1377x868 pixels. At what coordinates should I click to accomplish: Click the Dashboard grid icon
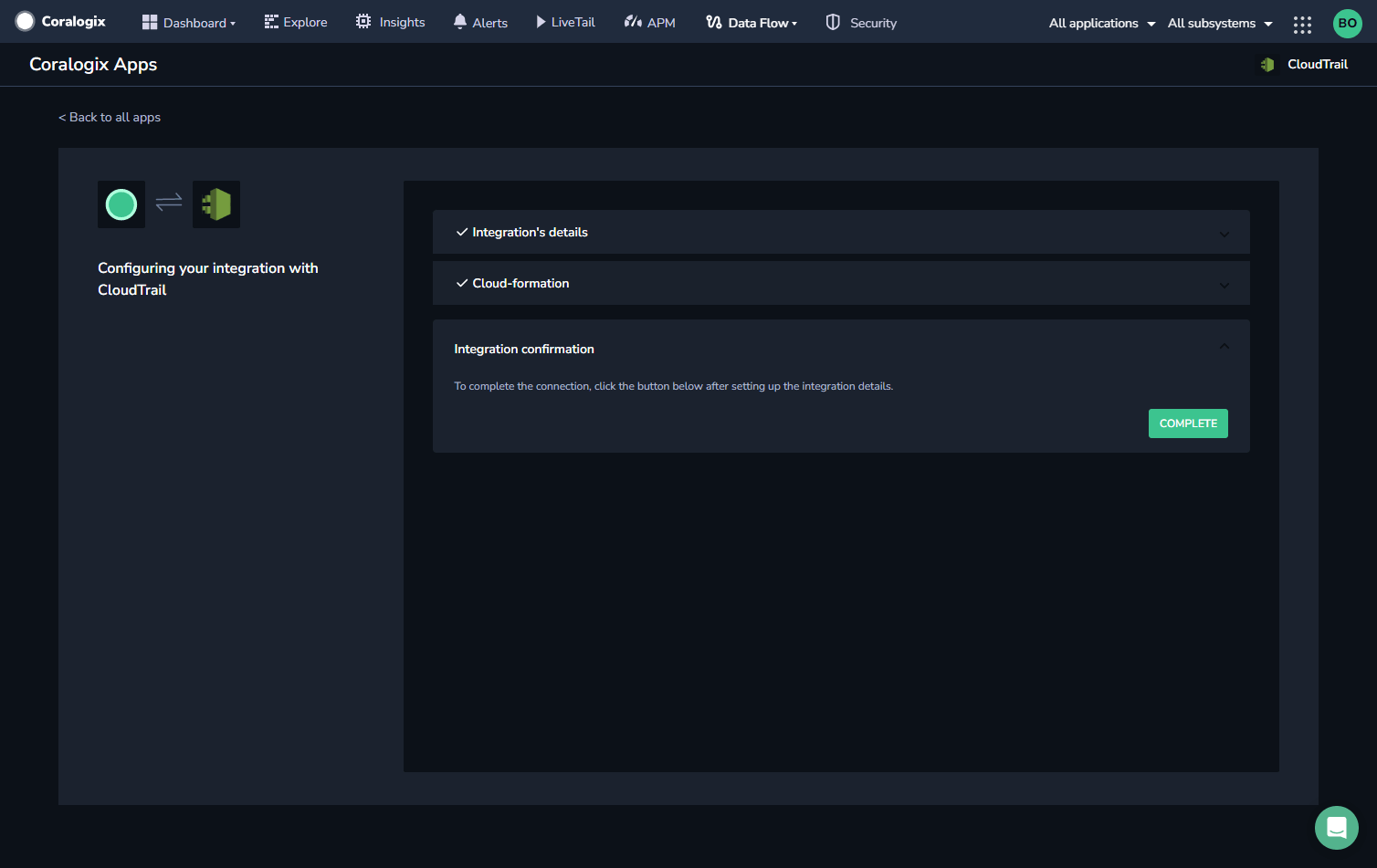coord(150,22)
